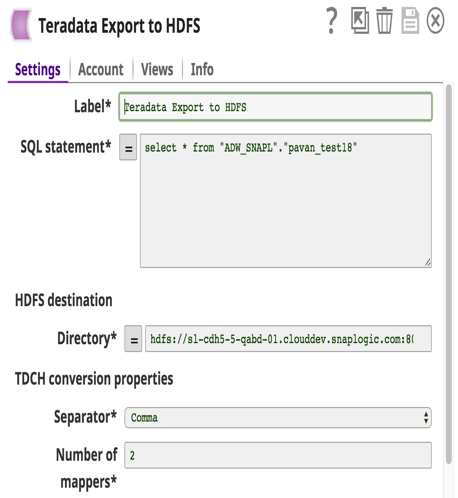Click the export snap settings icon
The width and height of the screenshot is (458, 498).
(360, 21)
